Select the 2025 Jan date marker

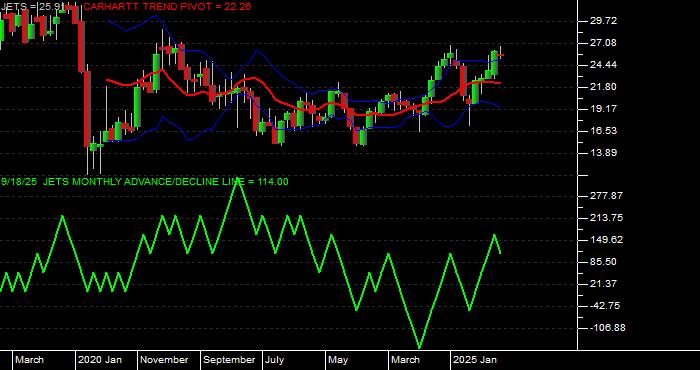475,360
